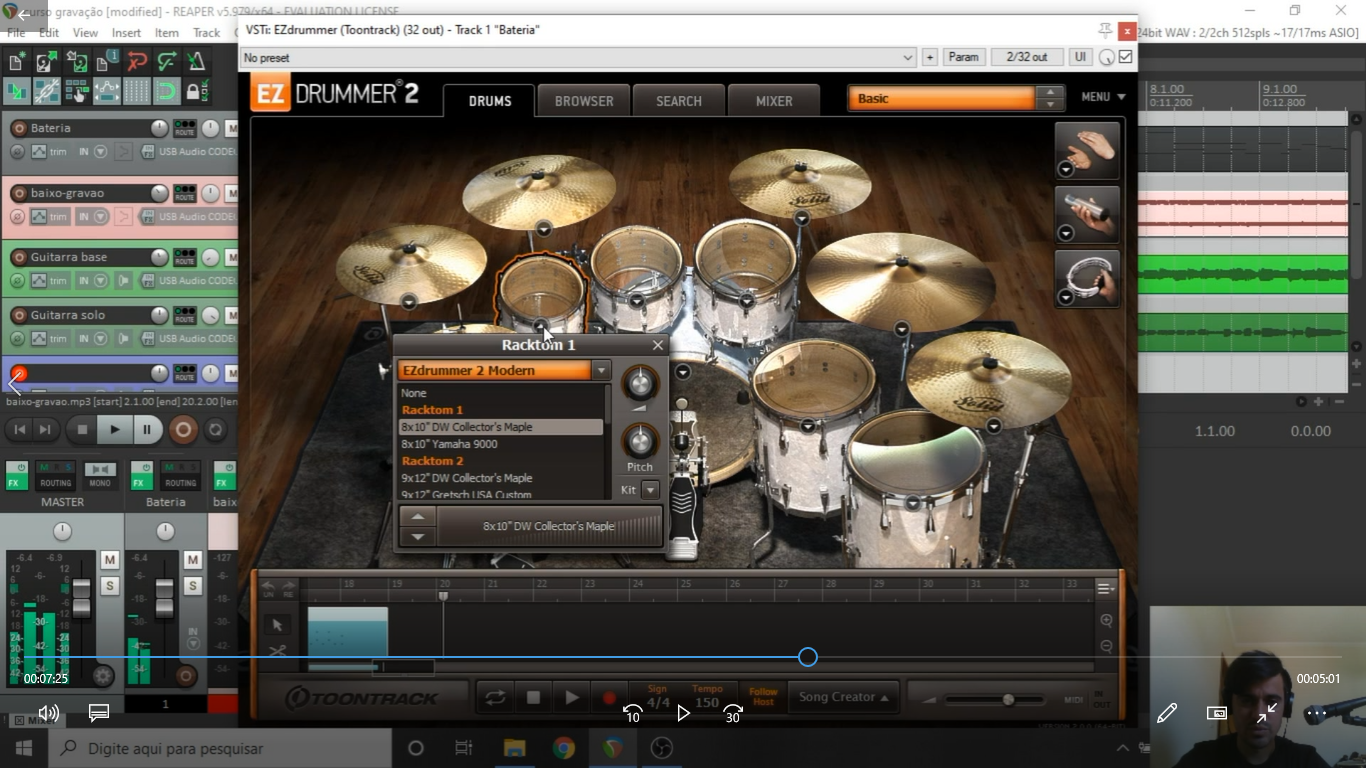Screen dimensions: 1366x768
Task: Toggle item grouping chain icon in REAPER toolbar
Action: point(46,91)
